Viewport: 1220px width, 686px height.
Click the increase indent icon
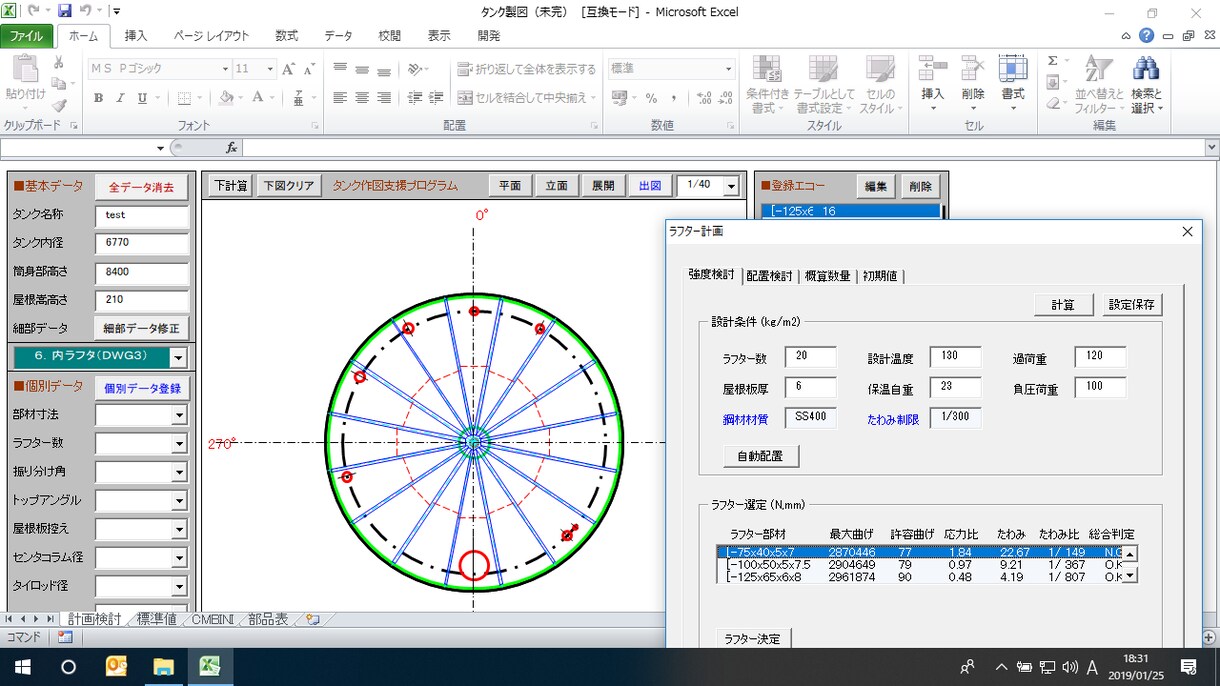436,98
